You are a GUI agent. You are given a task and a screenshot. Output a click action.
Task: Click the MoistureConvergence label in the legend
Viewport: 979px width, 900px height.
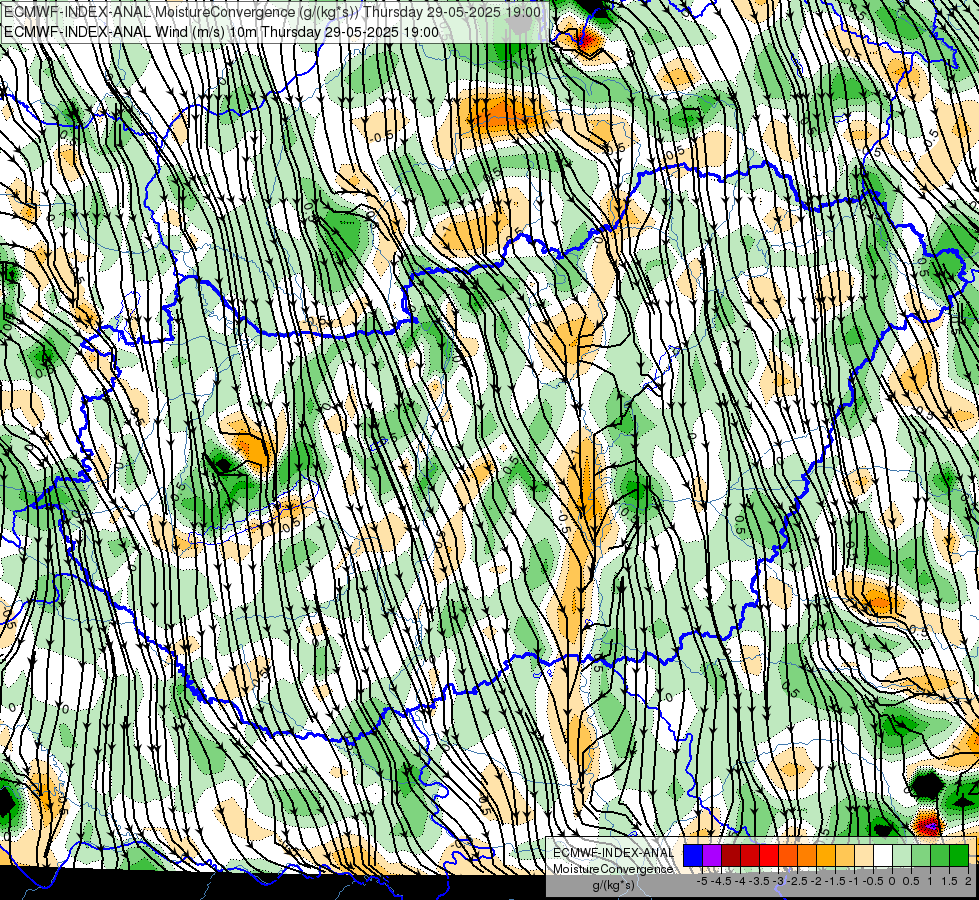click(x=613, y=869)
